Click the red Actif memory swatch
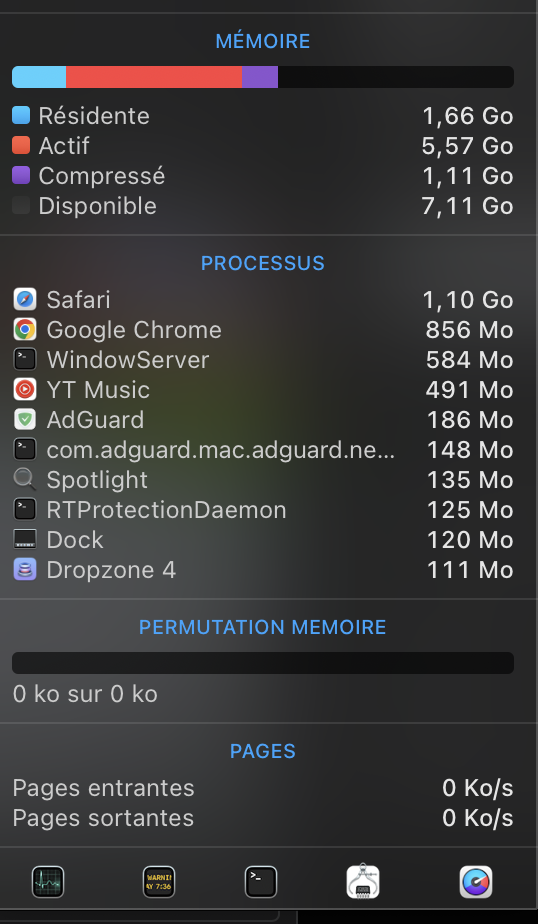The image size is (538, 924). coord(21,145)
